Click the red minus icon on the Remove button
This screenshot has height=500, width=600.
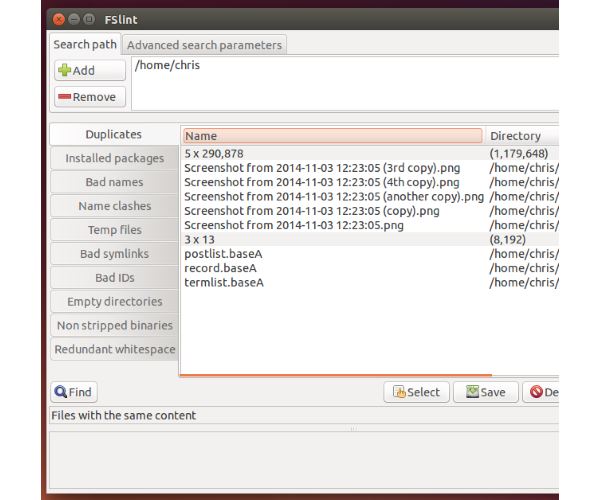pos(64,97)
